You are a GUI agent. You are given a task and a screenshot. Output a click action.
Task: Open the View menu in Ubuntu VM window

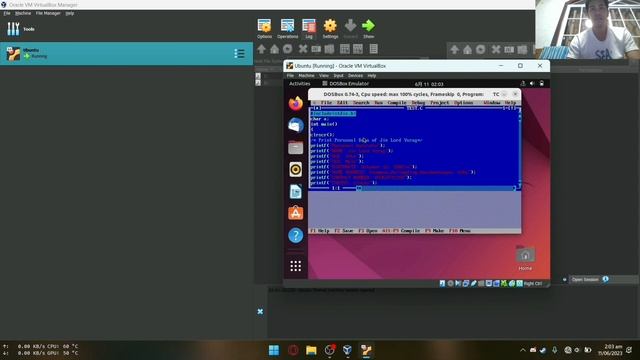324,76
